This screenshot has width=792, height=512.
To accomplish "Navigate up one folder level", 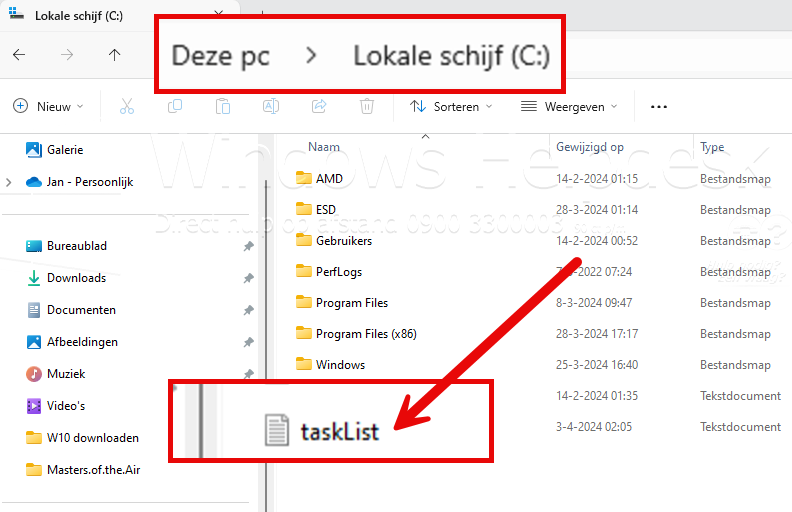I will 115,55.
